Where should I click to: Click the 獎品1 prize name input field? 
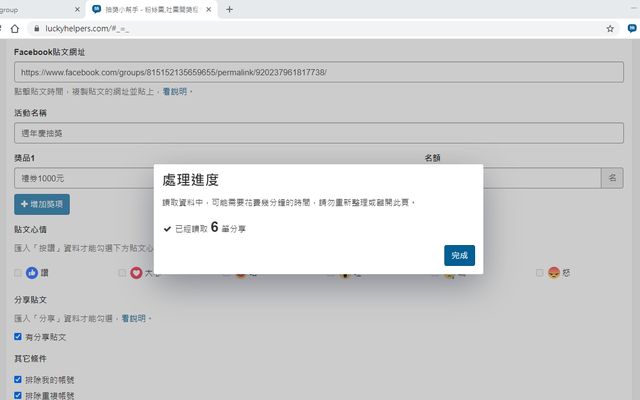84,178
